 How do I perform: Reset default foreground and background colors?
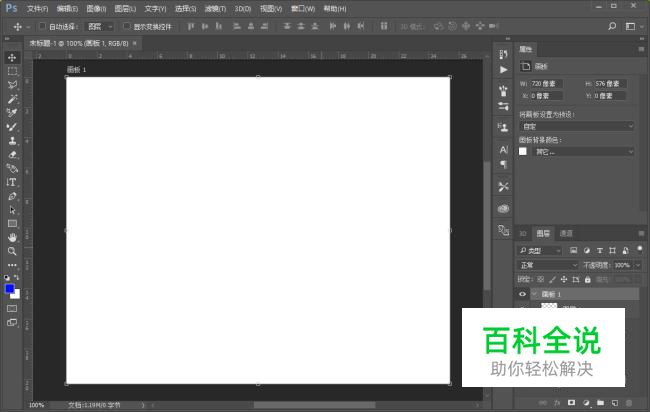[x=7, y=277]
